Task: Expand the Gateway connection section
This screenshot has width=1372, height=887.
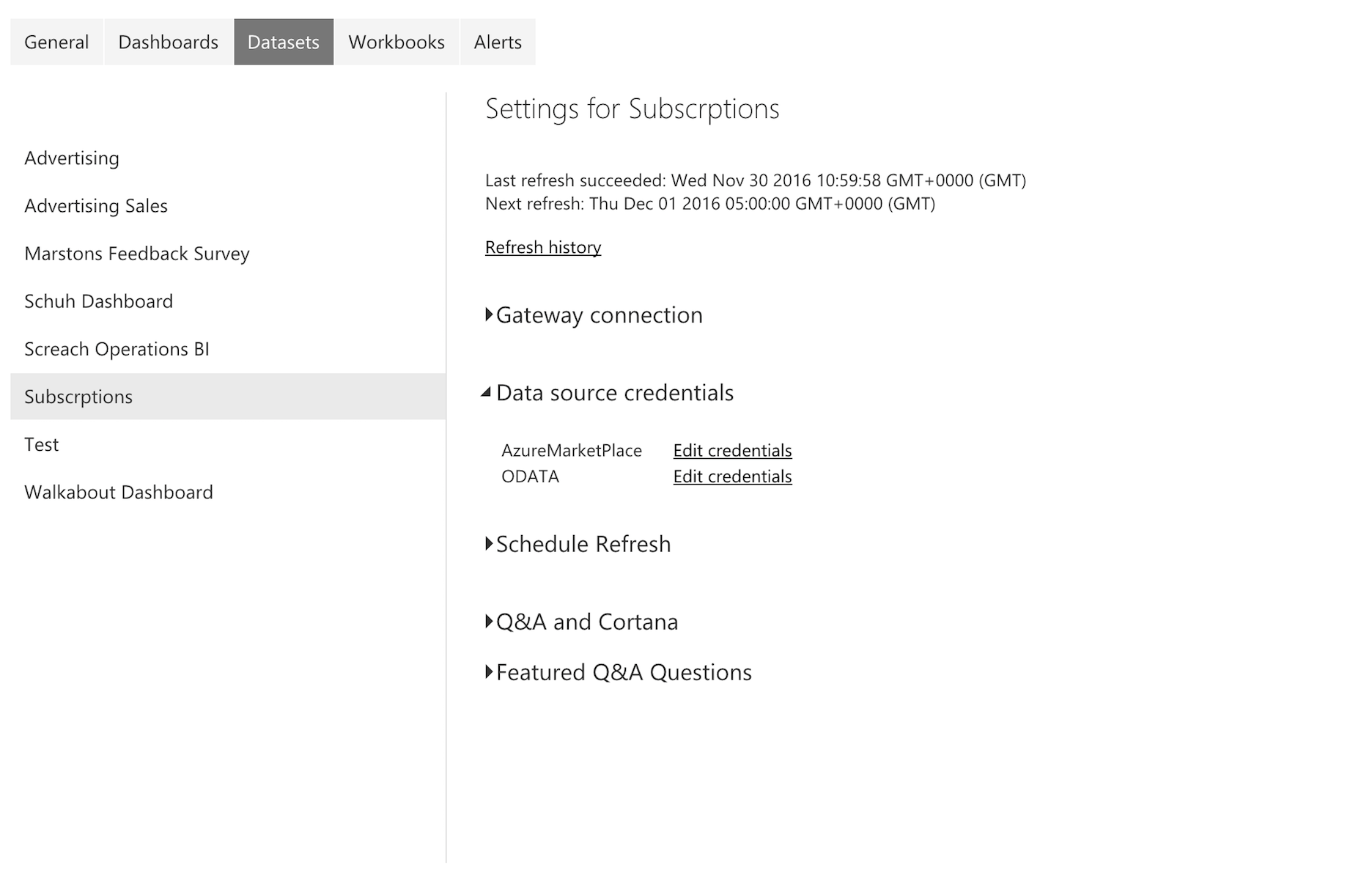Action: pos(594,315)
